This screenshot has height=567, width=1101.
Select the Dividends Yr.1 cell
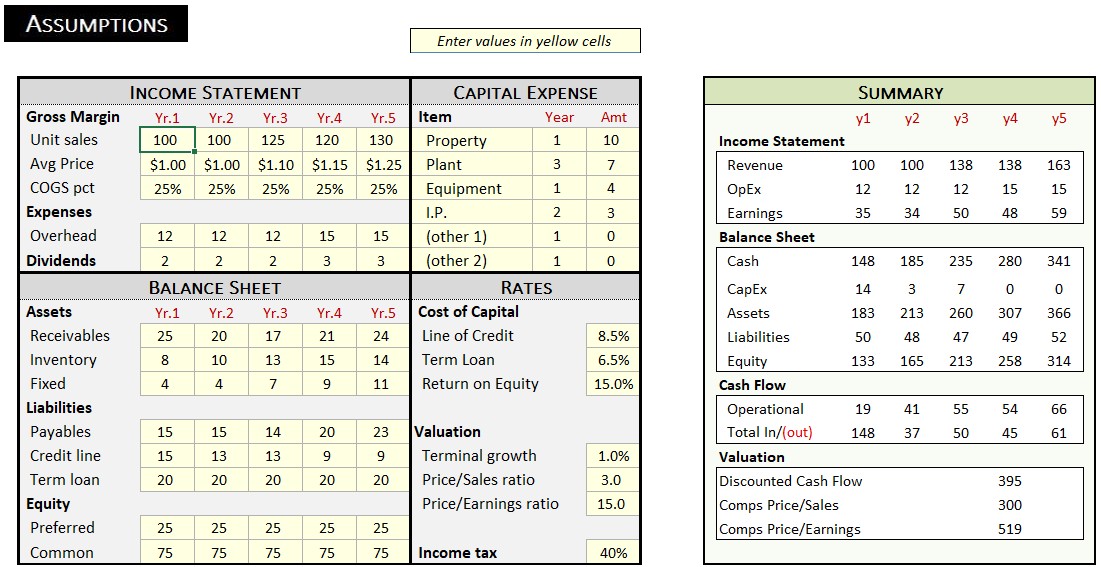166,261
